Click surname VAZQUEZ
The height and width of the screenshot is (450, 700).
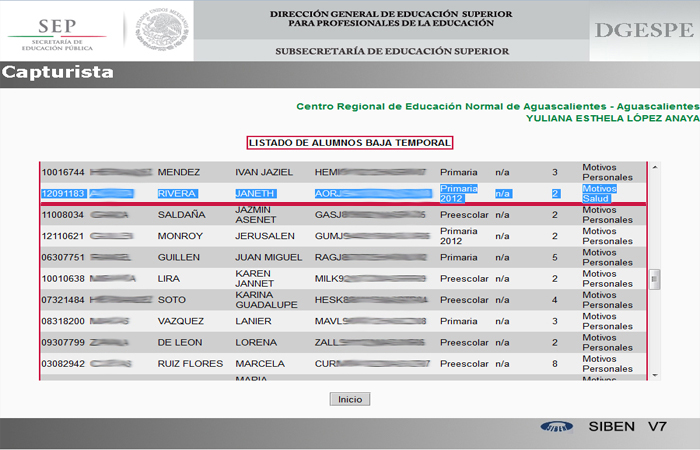click(x=180, y=321)
